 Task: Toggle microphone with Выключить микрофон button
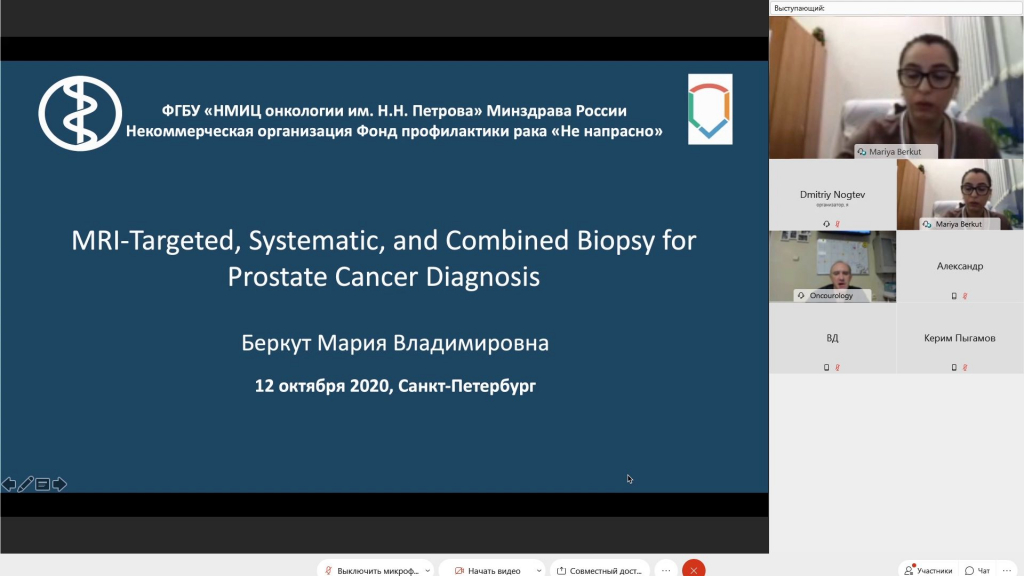point(372,570)
